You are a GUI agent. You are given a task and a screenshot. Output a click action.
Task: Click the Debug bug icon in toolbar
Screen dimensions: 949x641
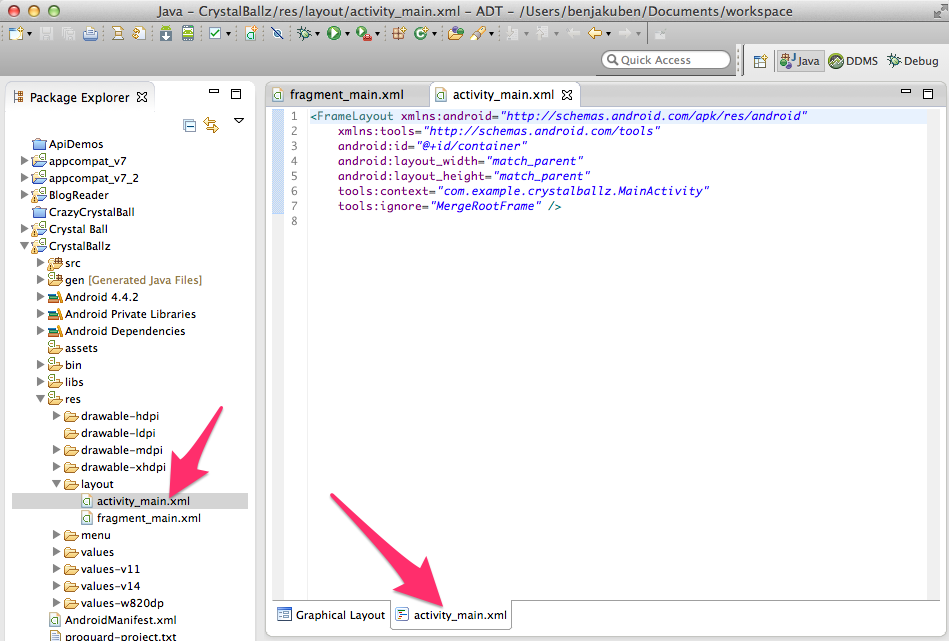pos(304,33)
